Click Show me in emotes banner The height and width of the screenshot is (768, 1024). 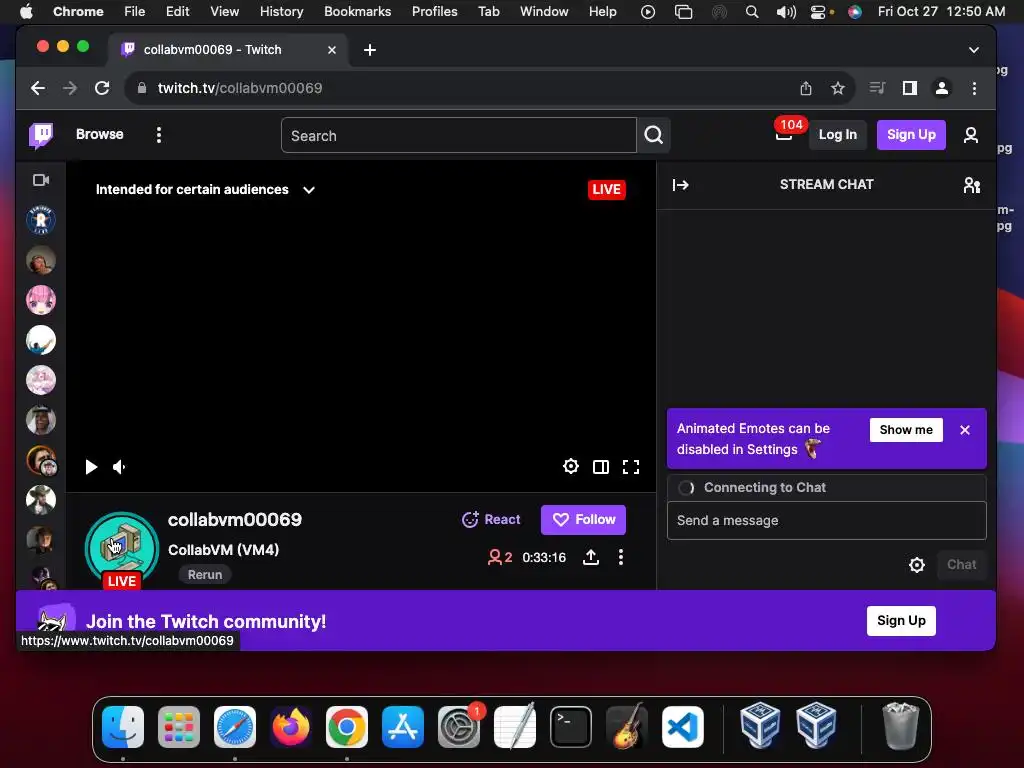pyautogui.click(x=906, y=430)
